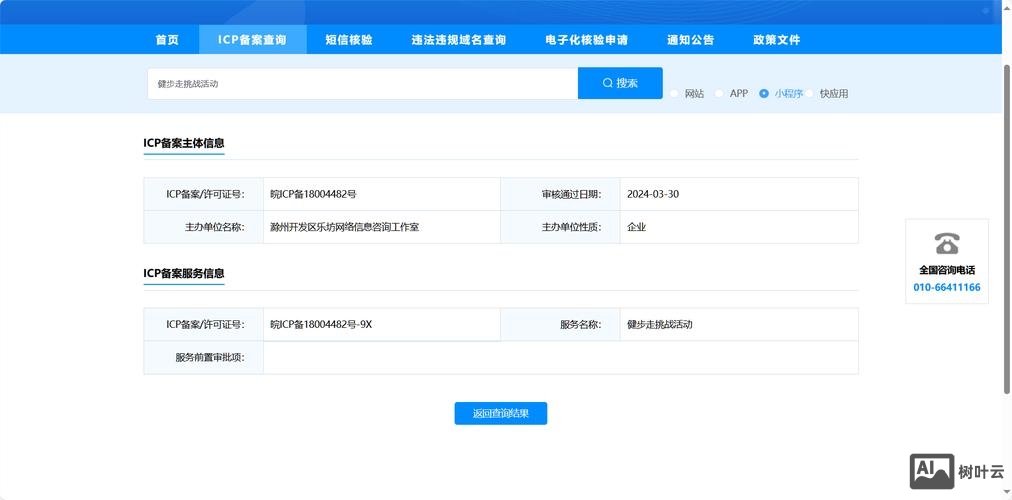
Task: Click the service name 健步走挑战活动 cell
Action: tap(739, 325)
